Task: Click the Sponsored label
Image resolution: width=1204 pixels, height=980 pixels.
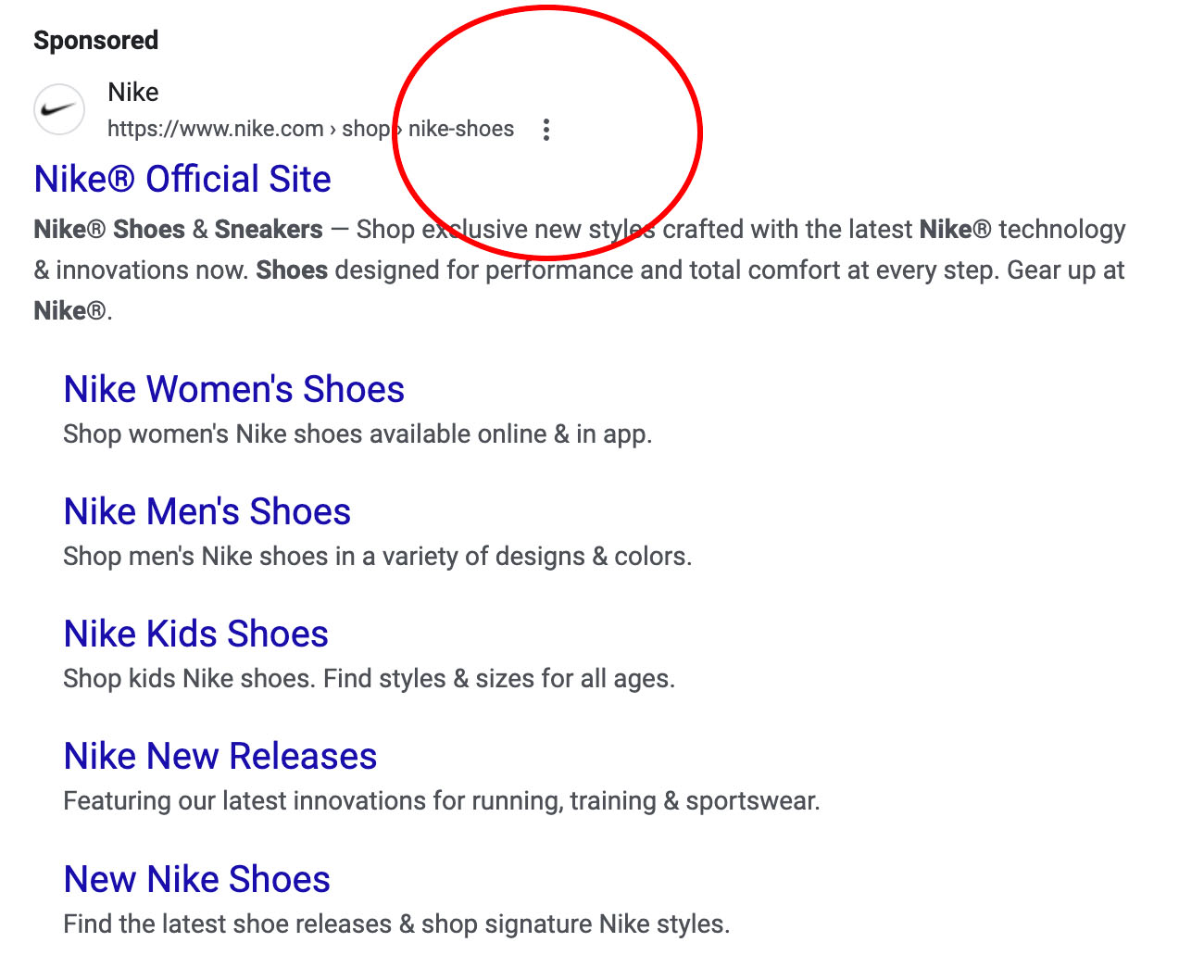Action: (96, 40)
